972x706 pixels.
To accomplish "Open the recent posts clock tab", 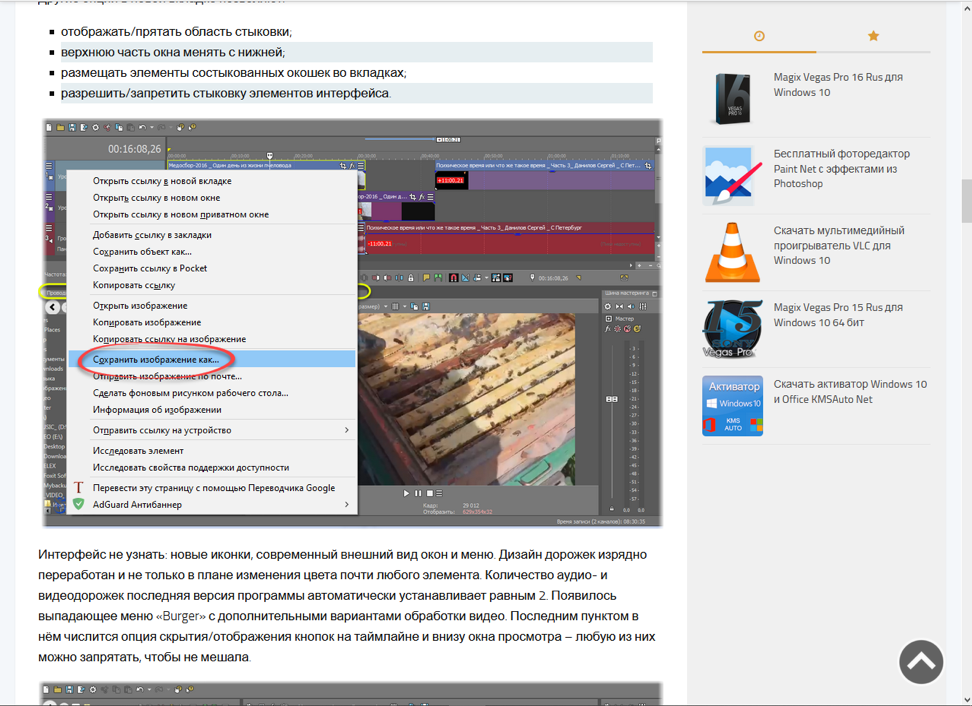I will (x=759, y=36).
